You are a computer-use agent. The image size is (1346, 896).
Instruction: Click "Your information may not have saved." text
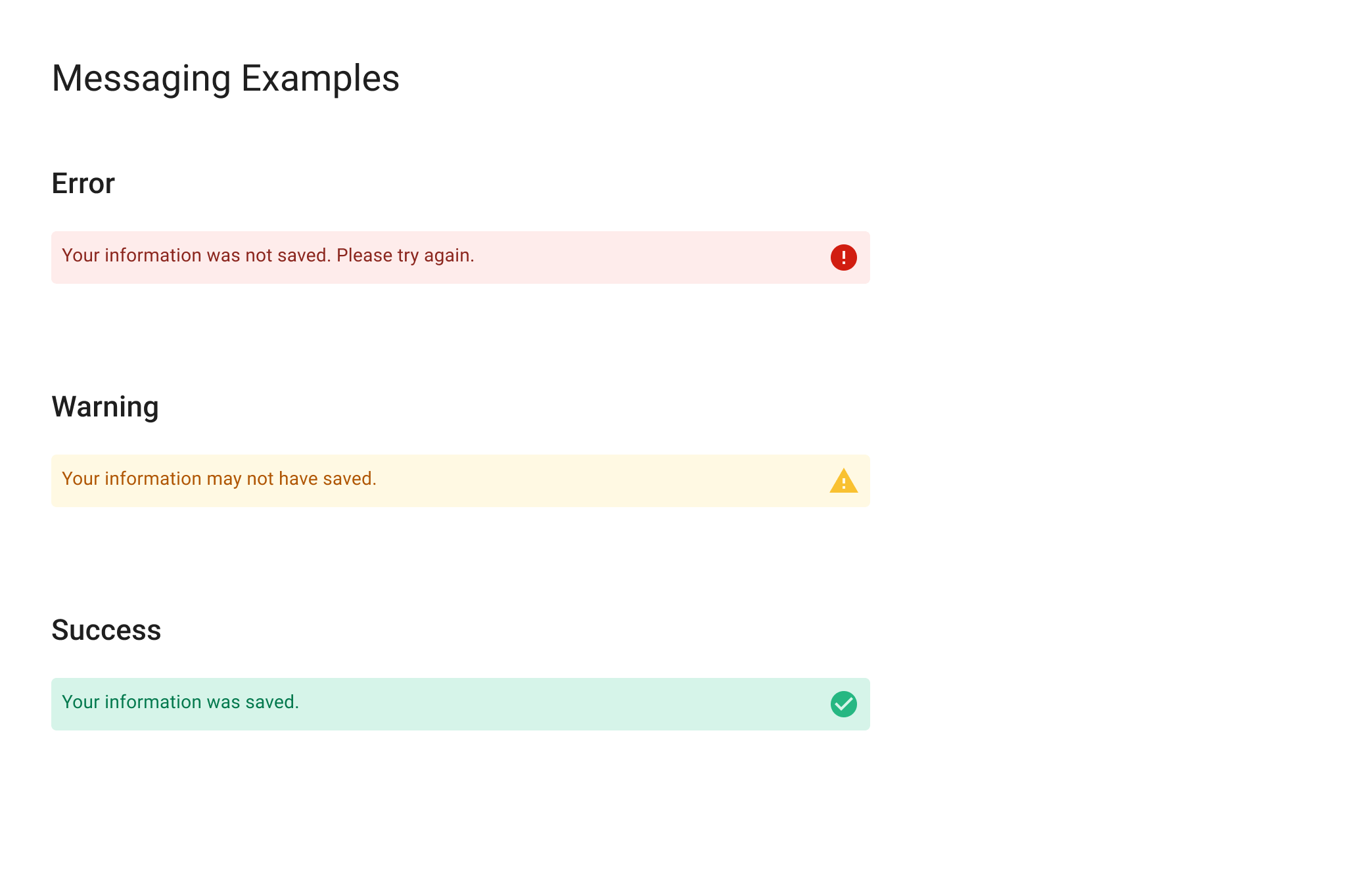pyautogui.click(x=219, y=479)
